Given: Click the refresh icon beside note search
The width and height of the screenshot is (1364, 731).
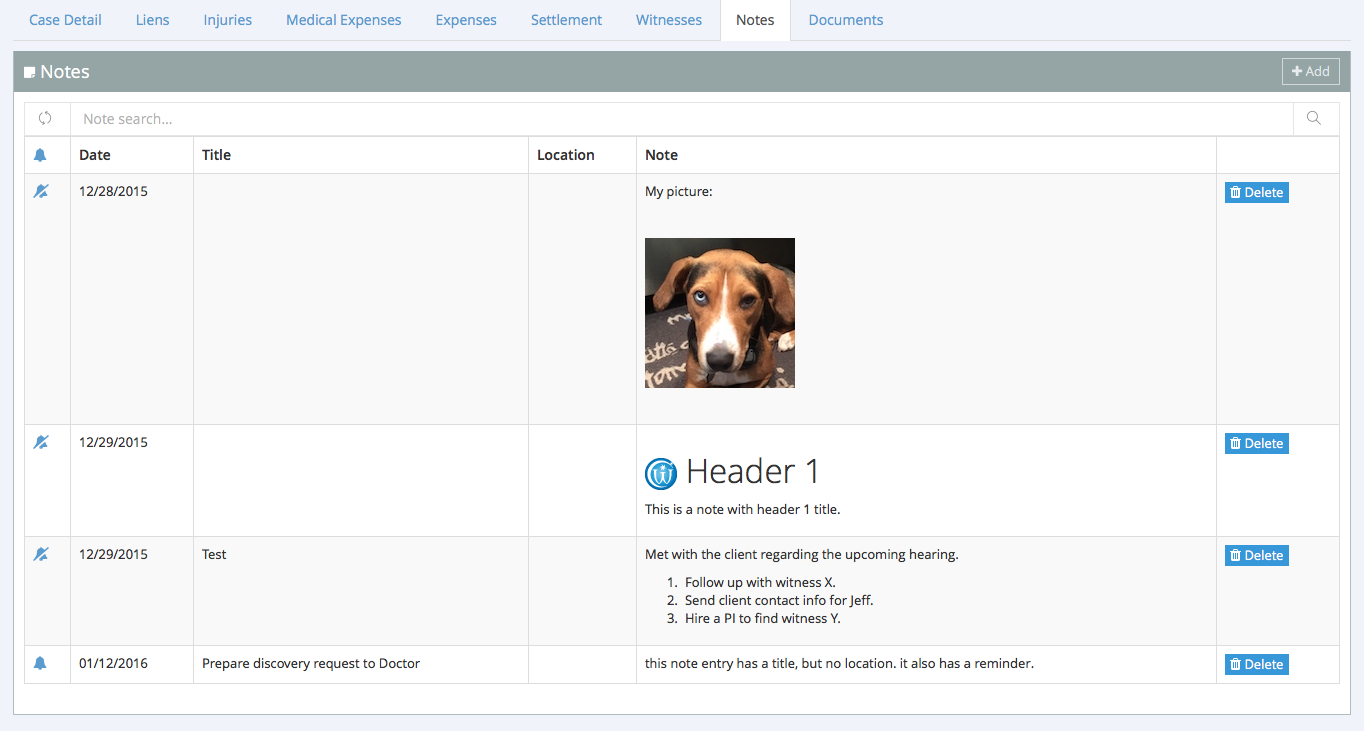Looking at the screenshot, I should pos(45,118).
